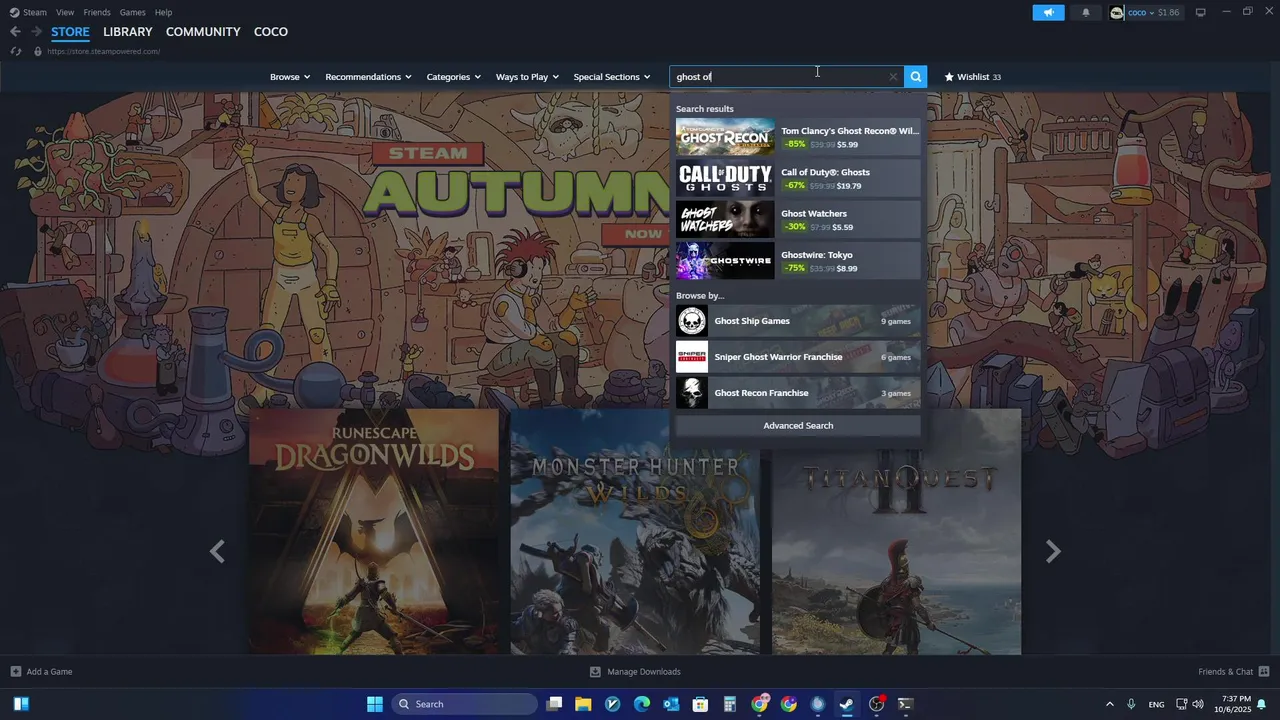Open Wishlist 33 link

click(973, 77)
